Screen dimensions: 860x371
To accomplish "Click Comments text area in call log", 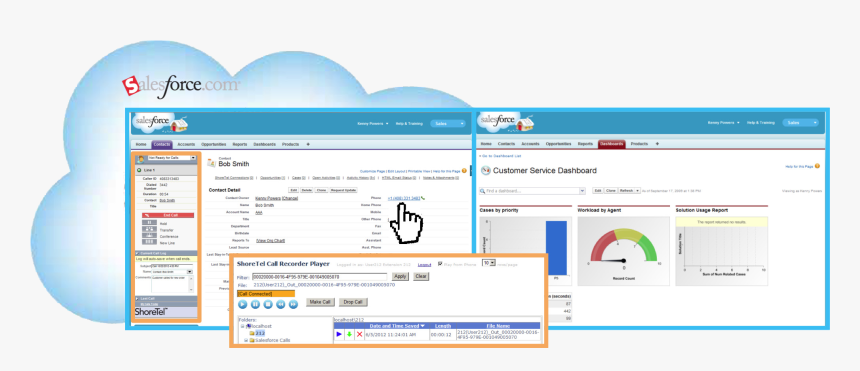I will click(x=172, y=284).
